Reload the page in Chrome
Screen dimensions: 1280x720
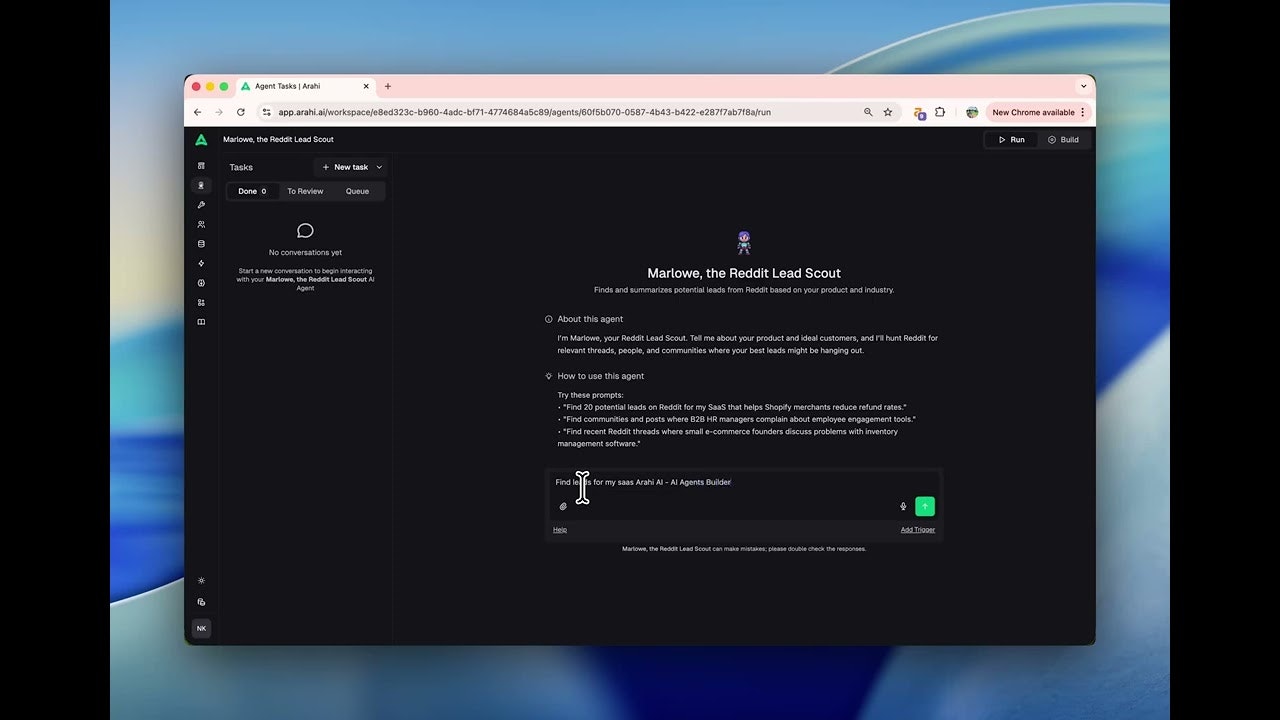click(241, 112)
